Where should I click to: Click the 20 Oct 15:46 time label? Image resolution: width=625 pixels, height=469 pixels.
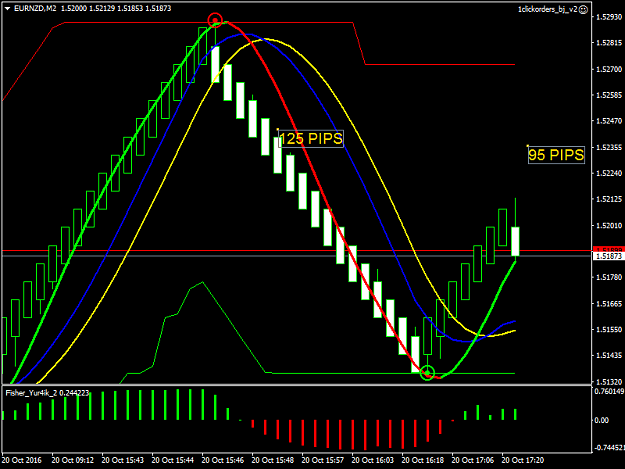click(223, 460)
